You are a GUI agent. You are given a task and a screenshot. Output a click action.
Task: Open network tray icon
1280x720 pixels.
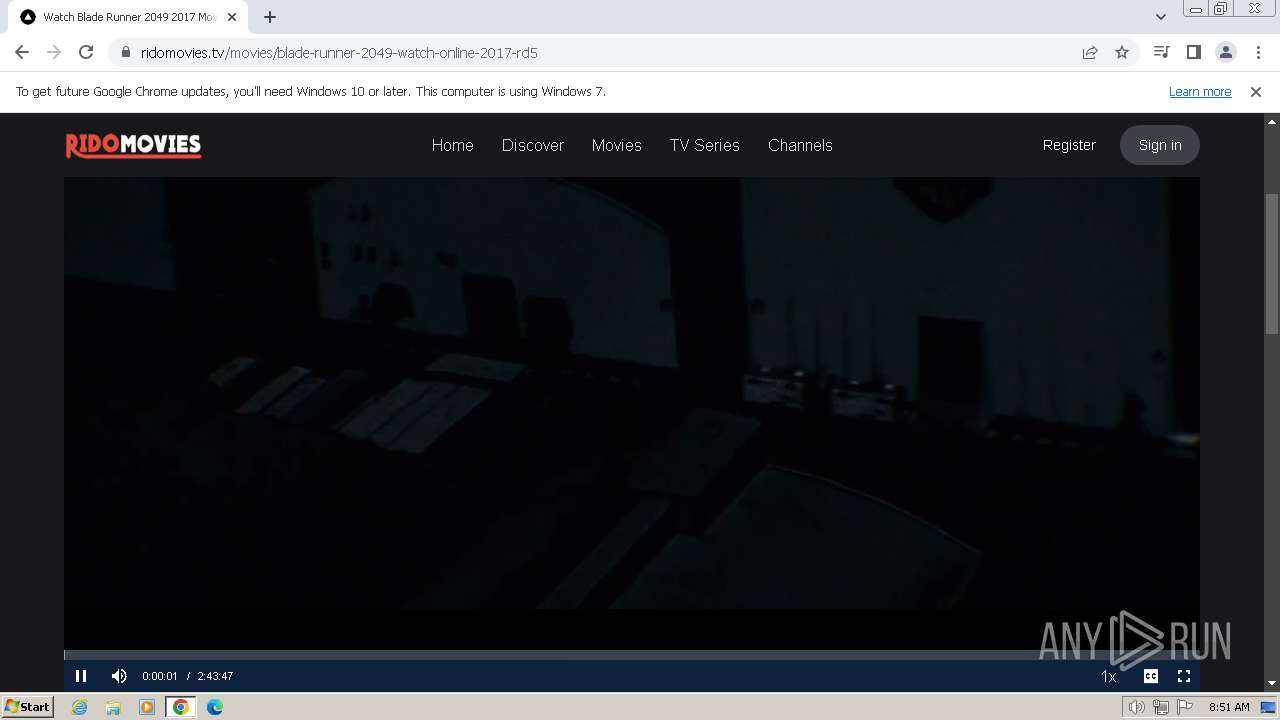(1161, 707)
